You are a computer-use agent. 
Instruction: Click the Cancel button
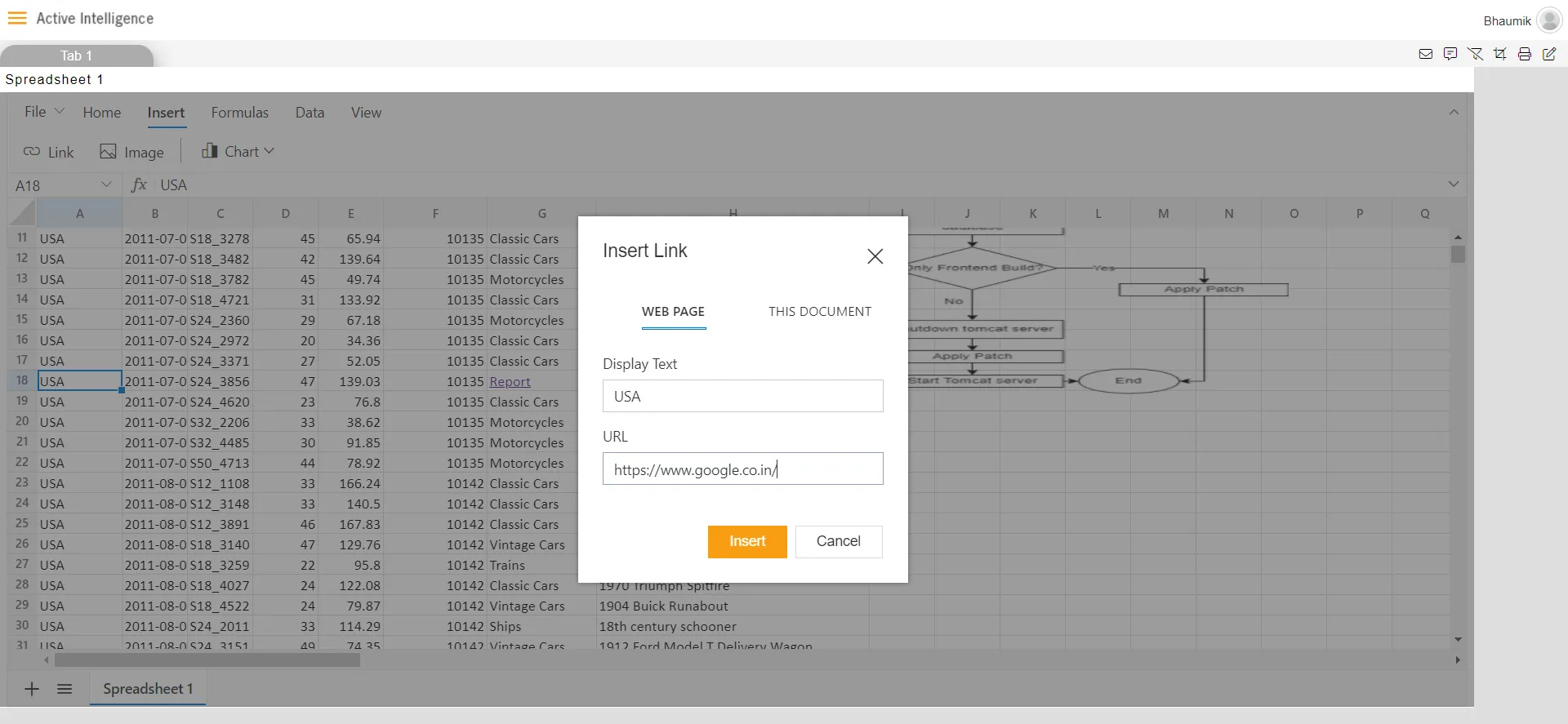pyautogui.click(x=839, y=541)
